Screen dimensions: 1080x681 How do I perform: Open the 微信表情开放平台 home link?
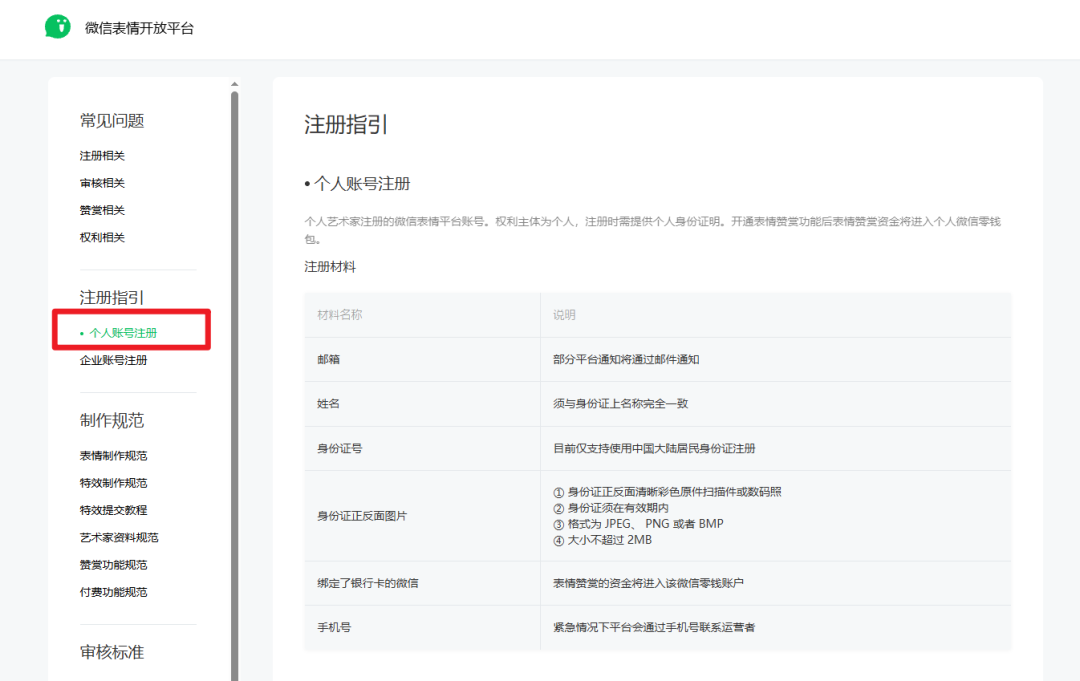[x=139, y=29]
